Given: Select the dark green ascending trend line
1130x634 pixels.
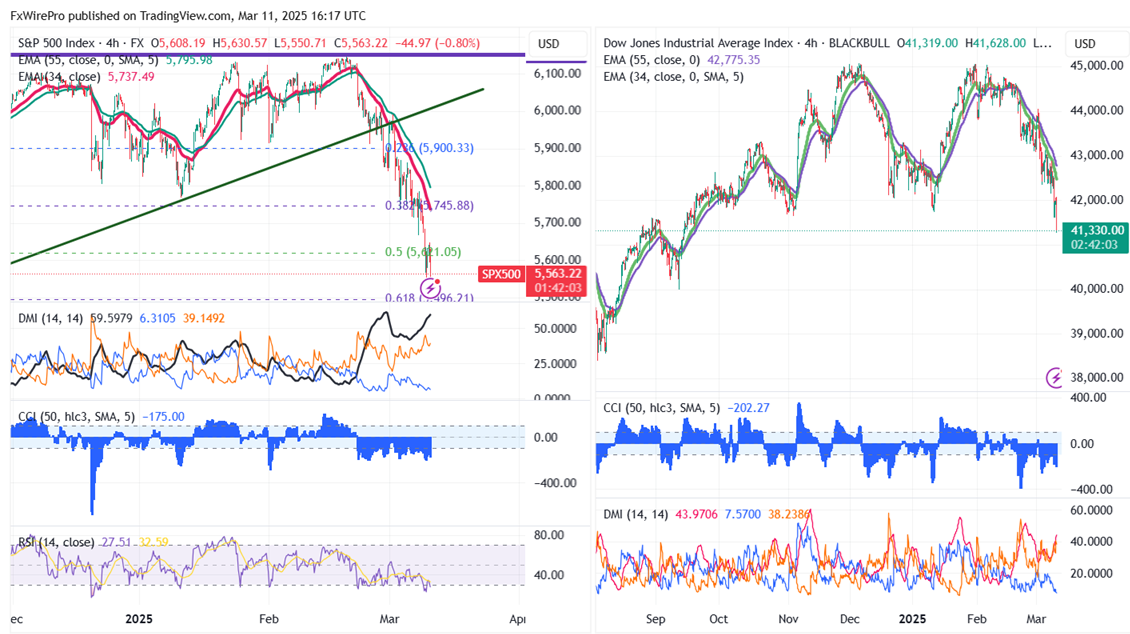Looking at the screenshot, I should 246,176.
